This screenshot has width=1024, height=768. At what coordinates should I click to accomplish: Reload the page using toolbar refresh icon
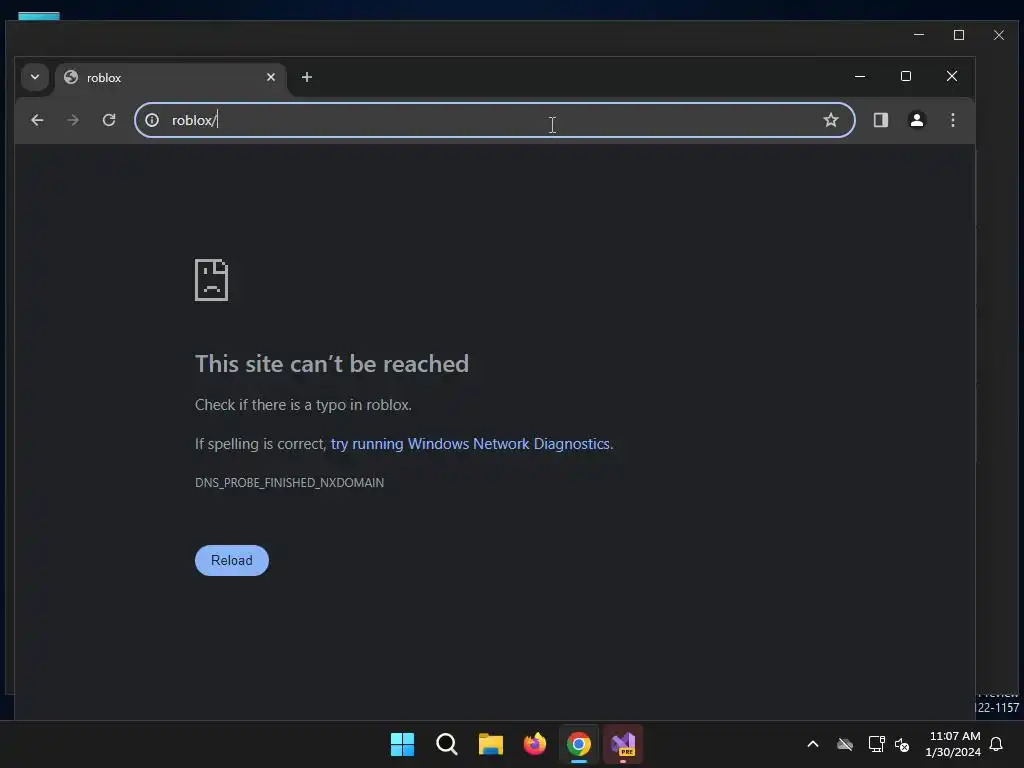(109, 120)
